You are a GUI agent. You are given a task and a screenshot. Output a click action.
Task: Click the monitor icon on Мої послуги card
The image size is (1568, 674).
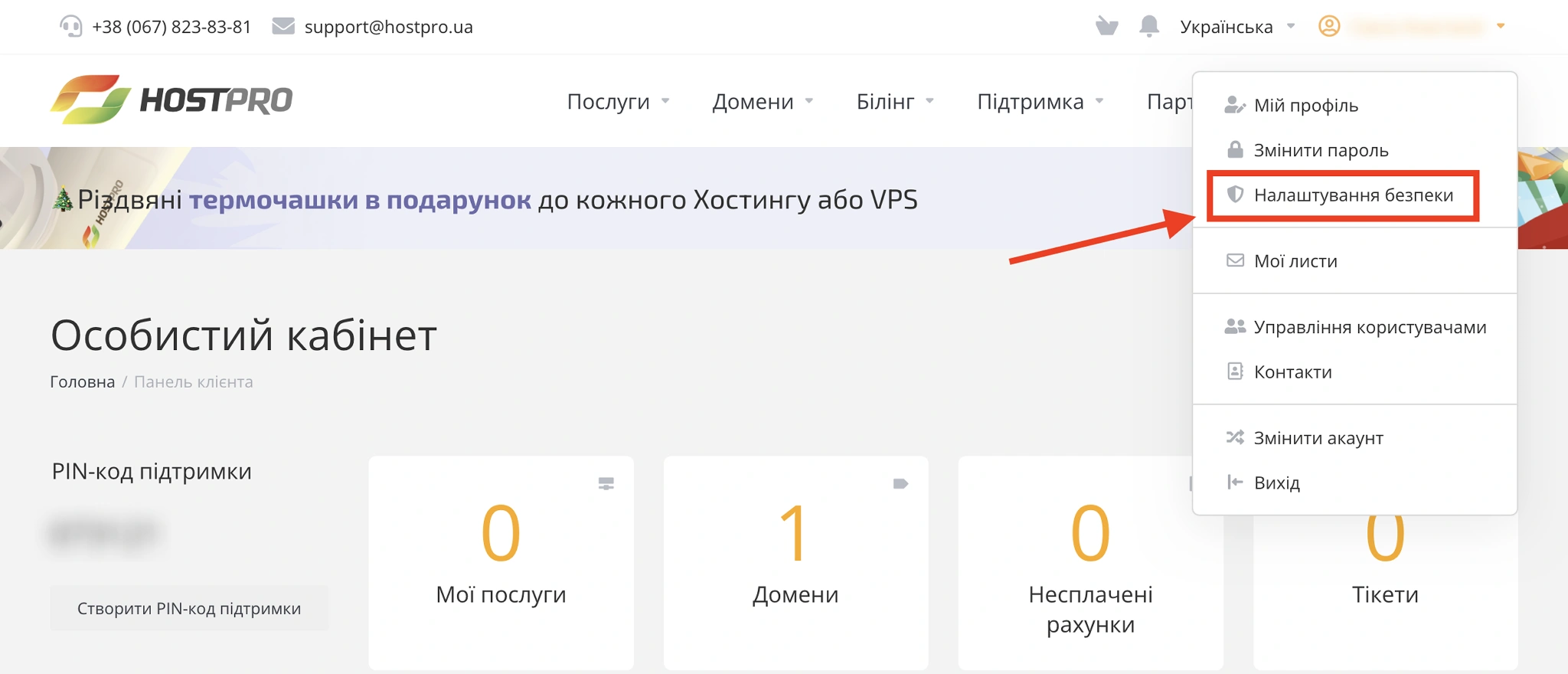(x=606, y=483)
